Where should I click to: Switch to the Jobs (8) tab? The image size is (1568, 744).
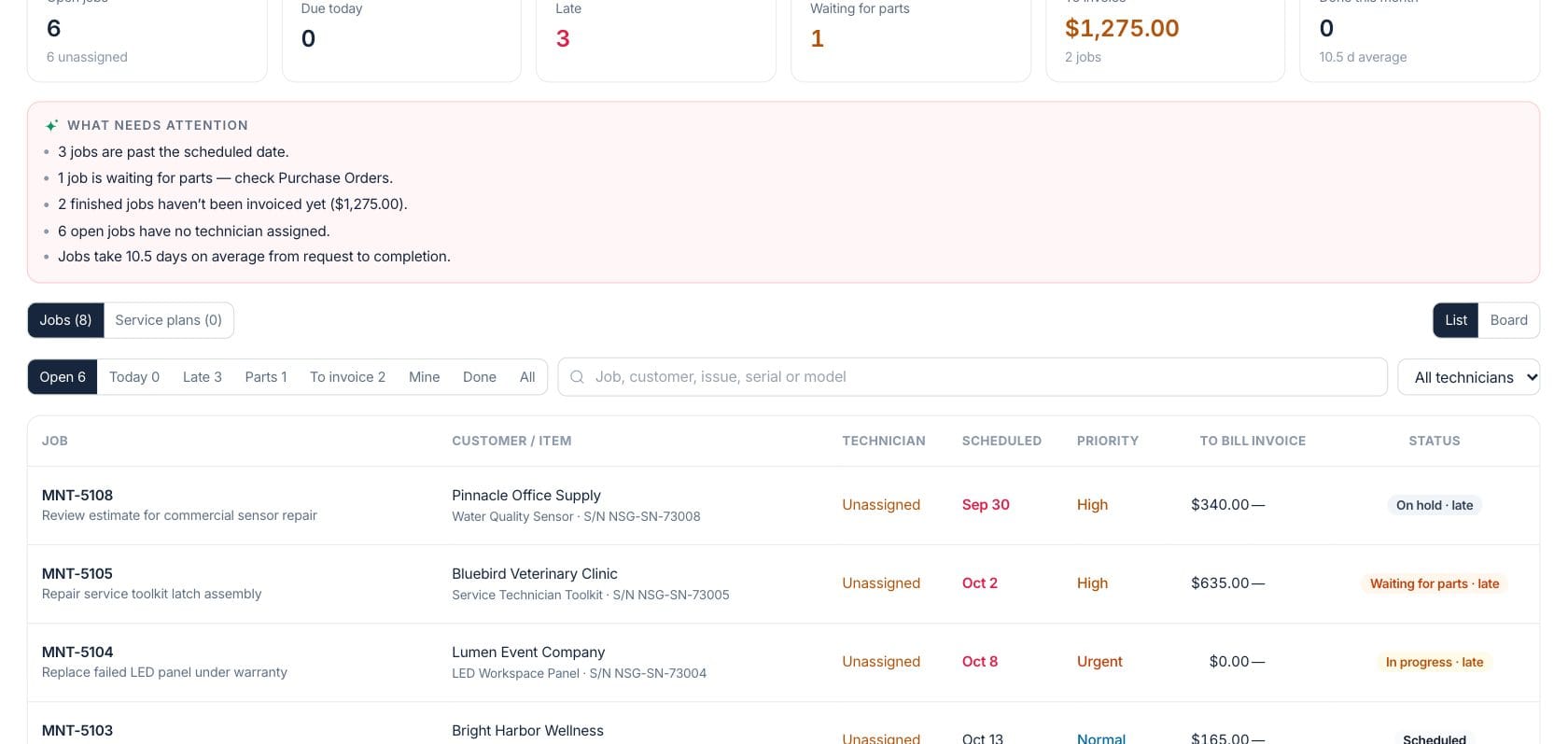(65, 320)
